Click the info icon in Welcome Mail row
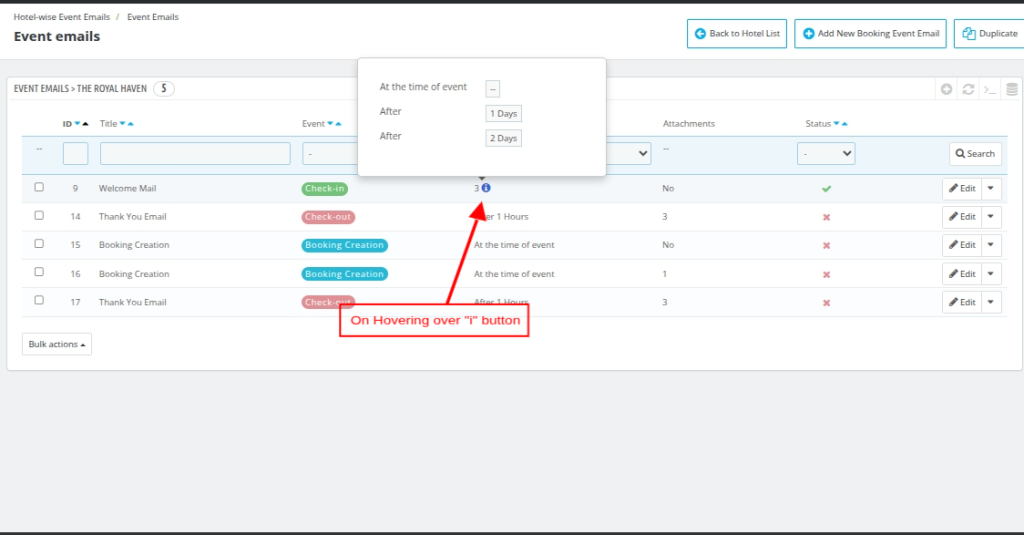Screen dimensions: 1024x535 (x=486, y=188)
